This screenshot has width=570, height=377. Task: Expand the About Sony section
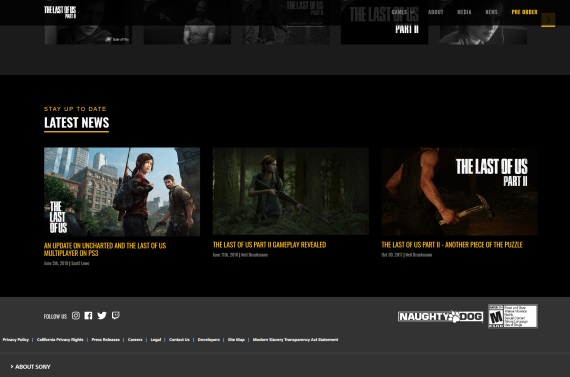tap(31, 367)
